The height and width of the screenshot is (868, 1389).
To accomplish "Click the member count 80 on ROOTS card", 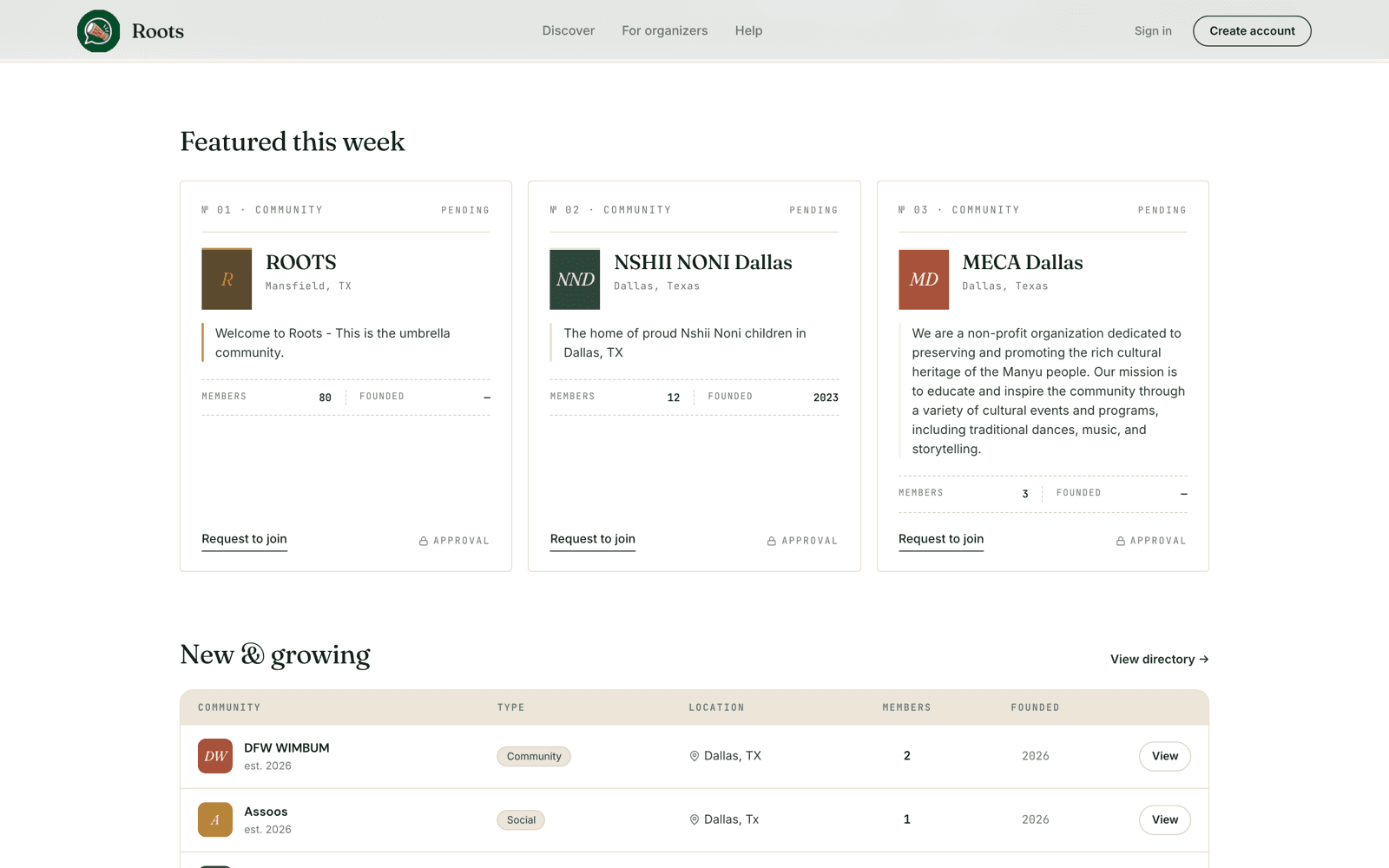I will point(326,398).
